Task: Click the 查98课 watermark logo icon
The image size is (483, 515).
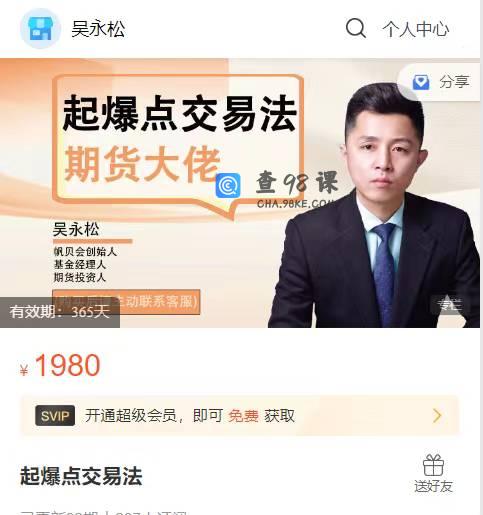Action: pos(228,186)
